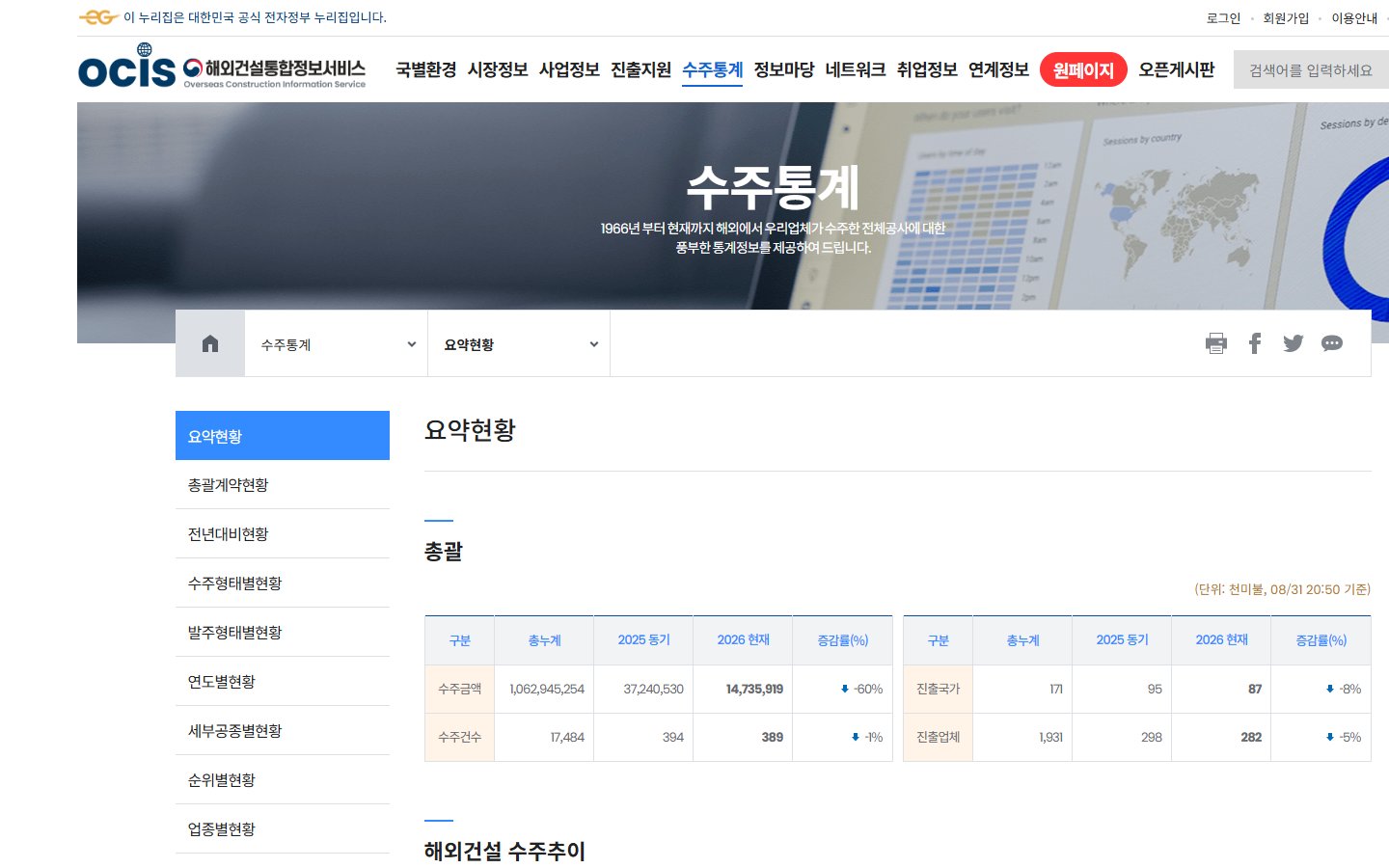This screenshot has width=1389, height=868.
Task: Open 진출지원 menu
Action: (x=640, y=69)
